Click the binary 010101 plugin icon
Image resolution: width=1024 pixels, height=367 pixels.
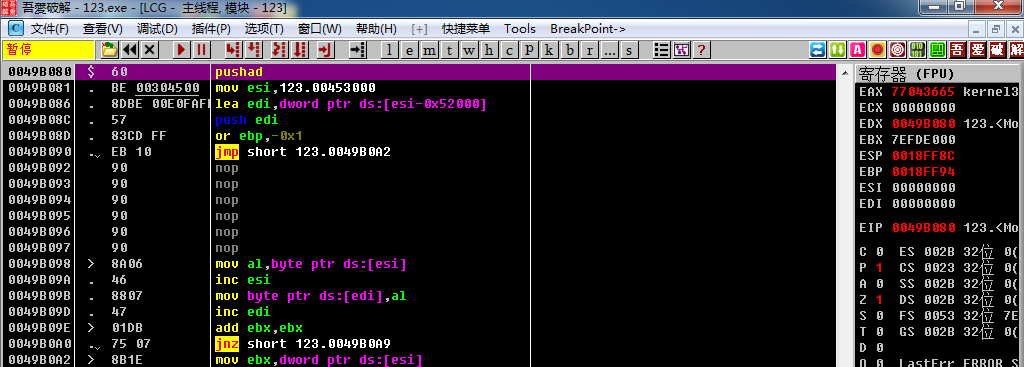(918, 50)
